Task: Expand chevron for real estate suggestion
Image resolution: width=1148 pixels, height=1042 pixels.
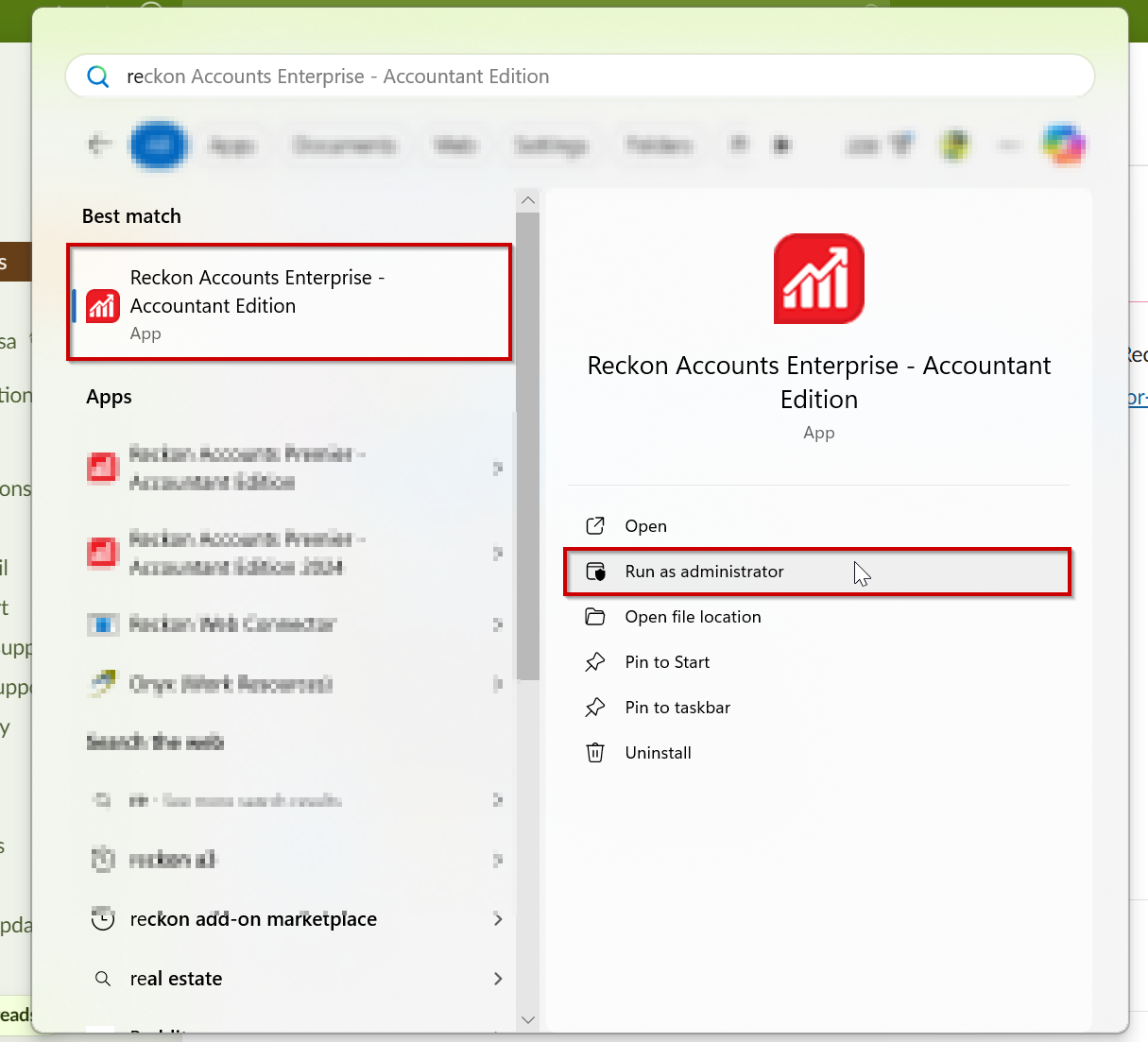Action: pos(498,979)
